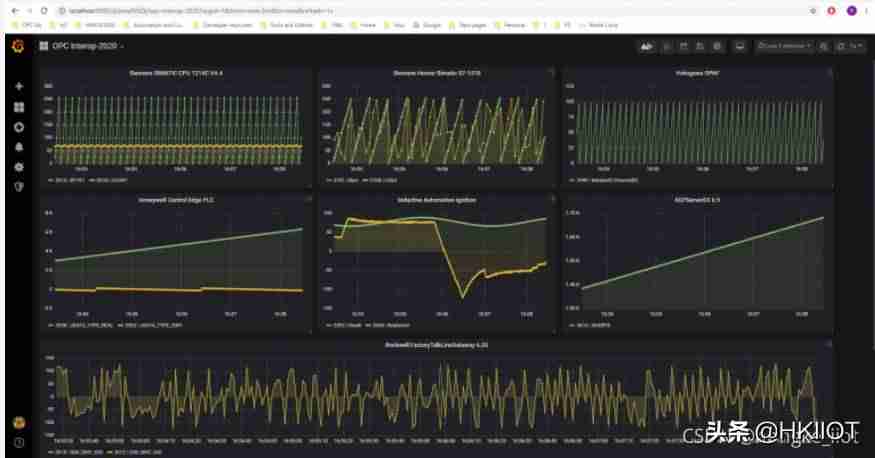Open the Siemens SIMATIC CPU panel title menu
The width and height of the screenshot is (875, 458).
176,73
